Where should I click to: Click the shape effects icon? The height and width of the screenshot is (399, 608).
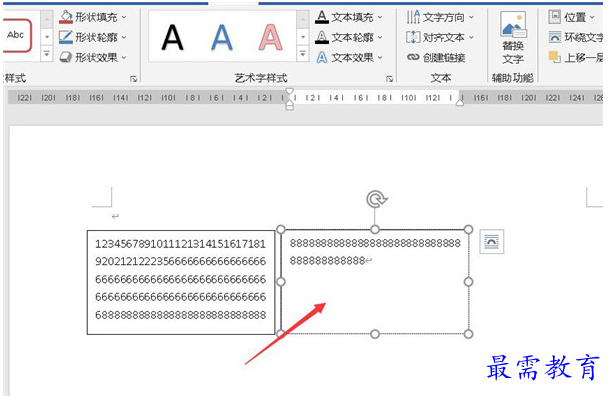click(66, 57)
